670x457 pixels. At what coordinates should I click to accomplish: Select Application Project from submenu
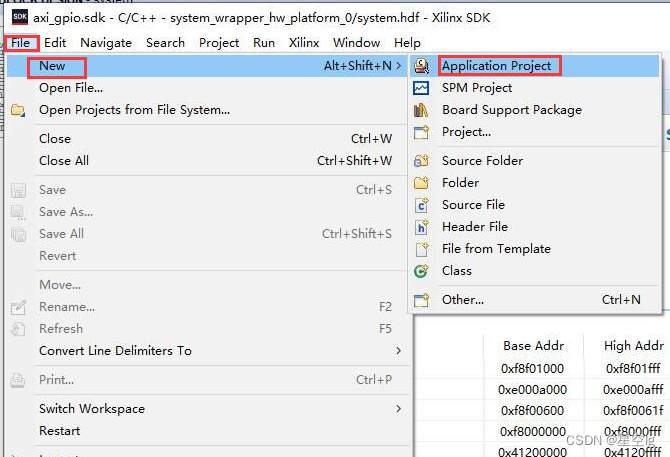point(534,66)
